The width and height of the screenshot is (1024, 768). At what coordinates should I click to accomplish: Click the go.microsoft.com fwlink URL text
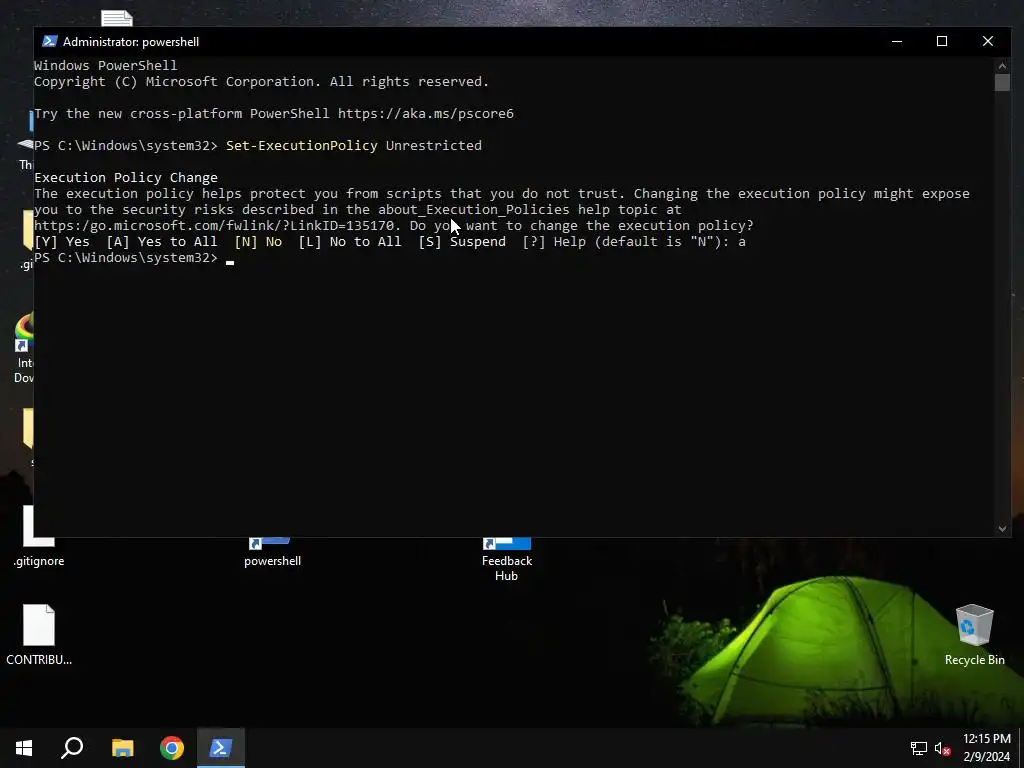[214, 226]
